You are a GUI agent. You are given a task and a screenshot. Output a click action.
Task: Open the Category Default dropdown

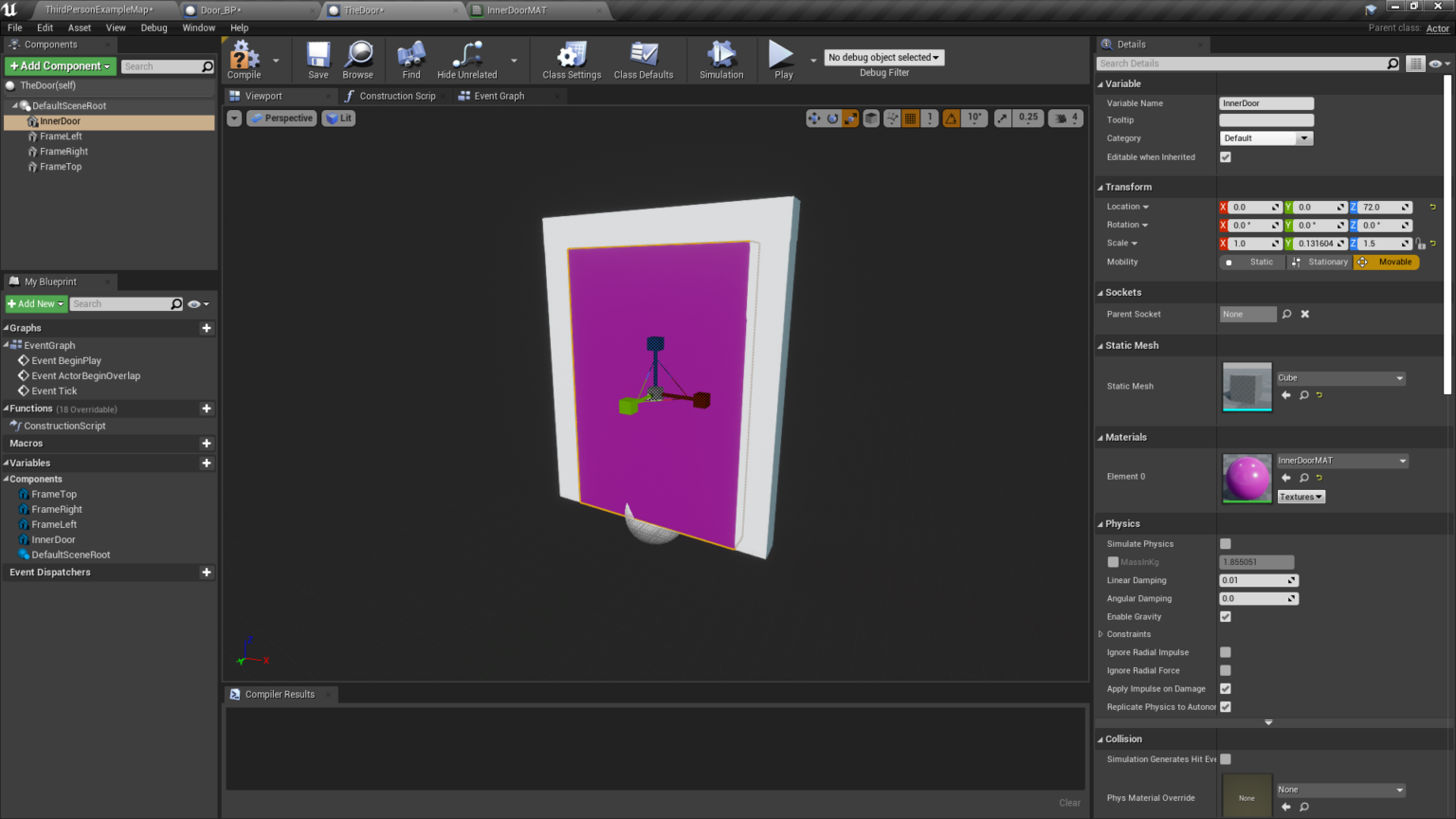[x=1265, y=138]
